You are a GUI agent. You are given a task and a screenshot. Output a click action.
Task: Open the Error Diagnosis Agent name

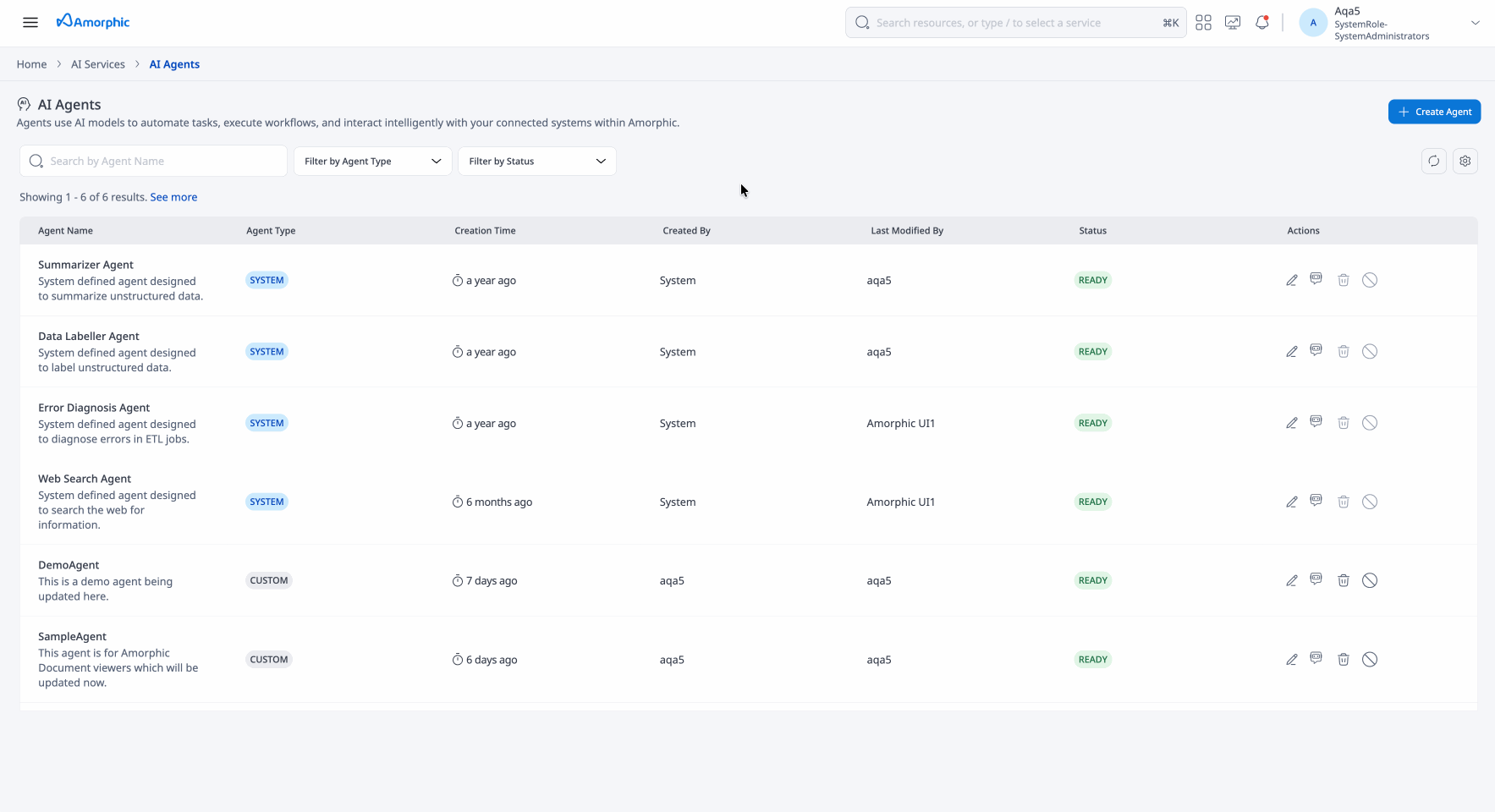point(94,408)
